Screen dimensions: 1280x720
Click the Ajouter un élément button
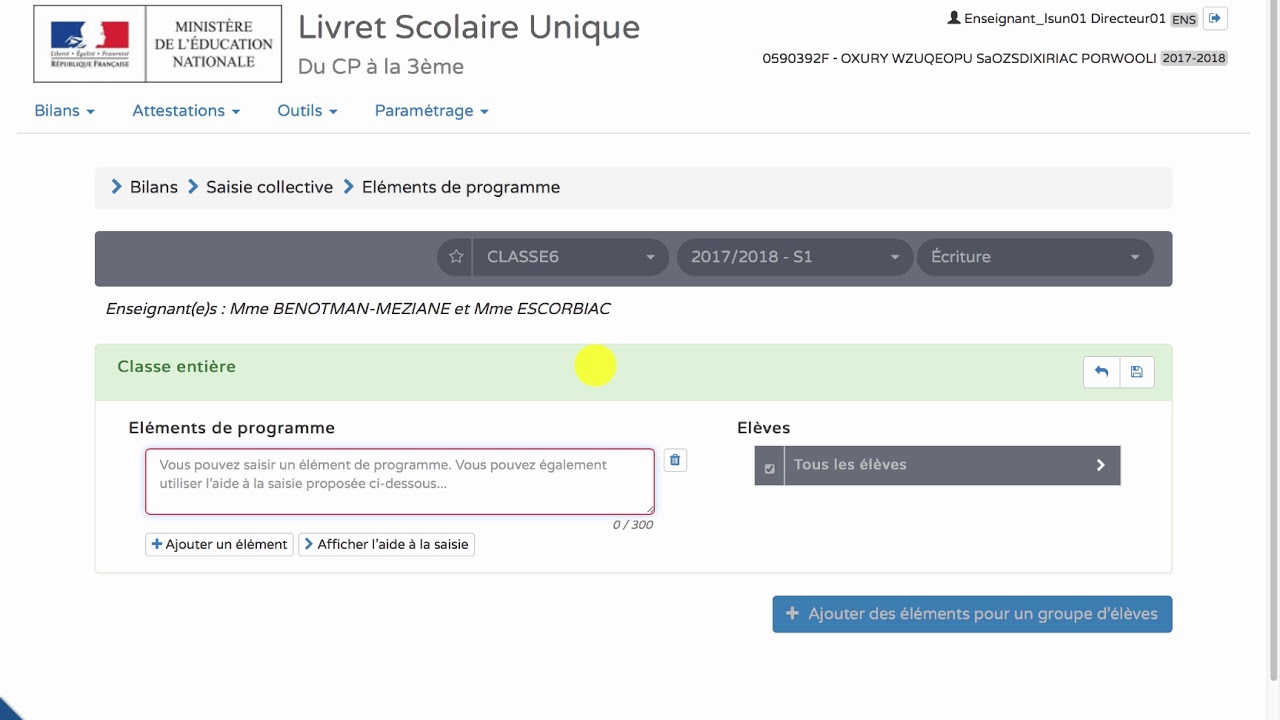[x=219, y=544]
